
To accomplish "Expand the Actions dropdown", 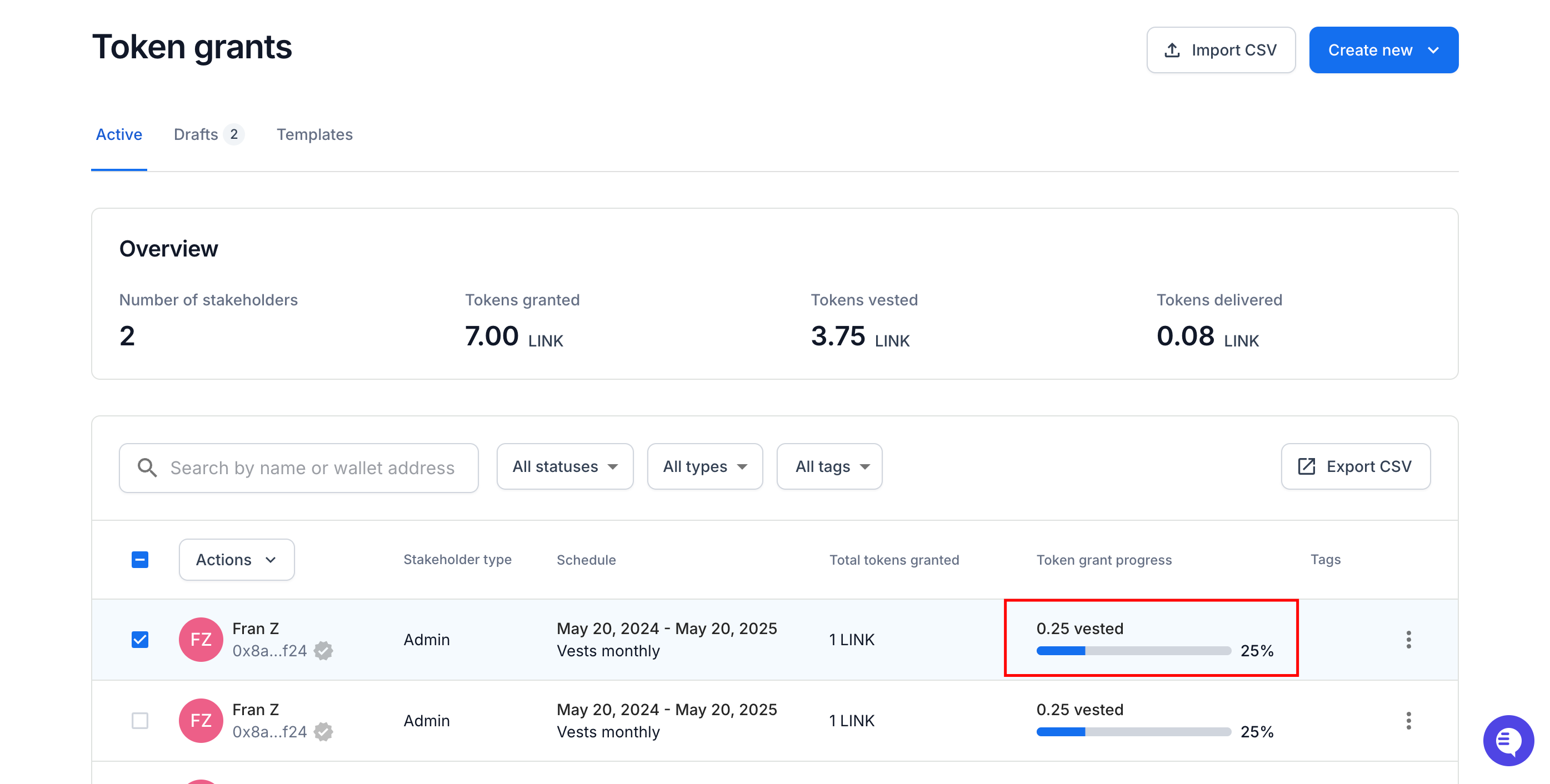I will pyautogui.click(x=237, y=560).
